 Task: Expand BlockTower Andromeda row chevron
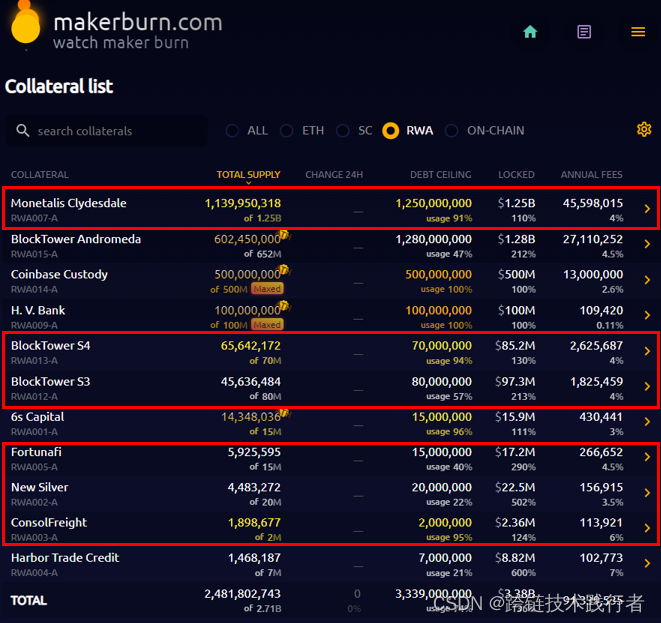tap(647, 244)
